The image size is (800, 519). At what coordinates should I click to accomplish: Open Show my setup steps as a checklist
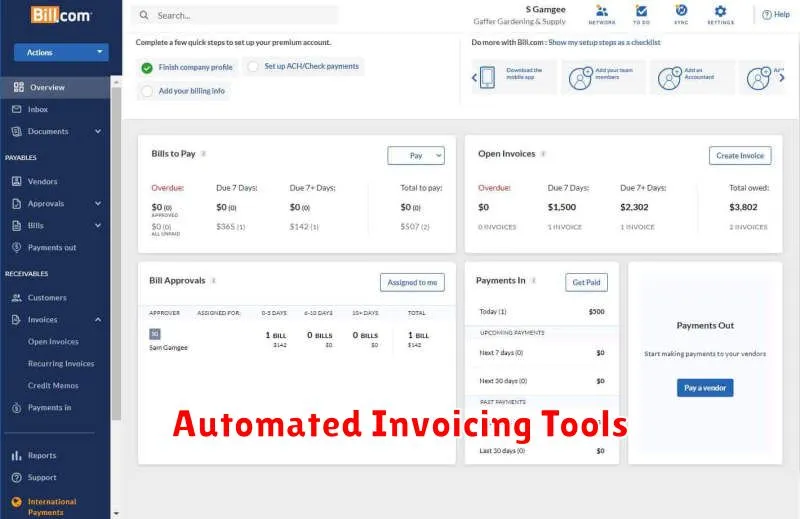click(x=604, y=42)
